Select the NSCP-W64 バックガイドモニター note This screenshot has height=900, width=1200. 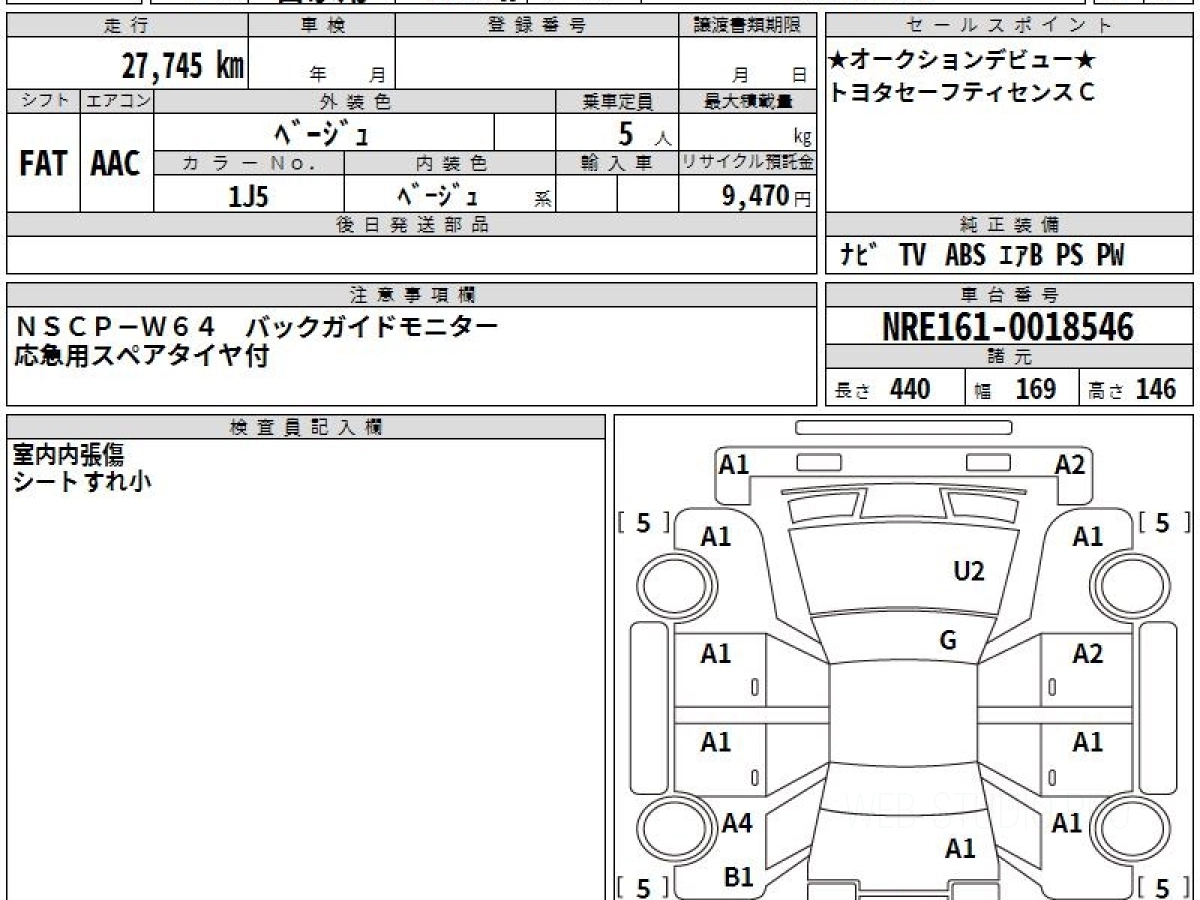(x=257, y=326)
